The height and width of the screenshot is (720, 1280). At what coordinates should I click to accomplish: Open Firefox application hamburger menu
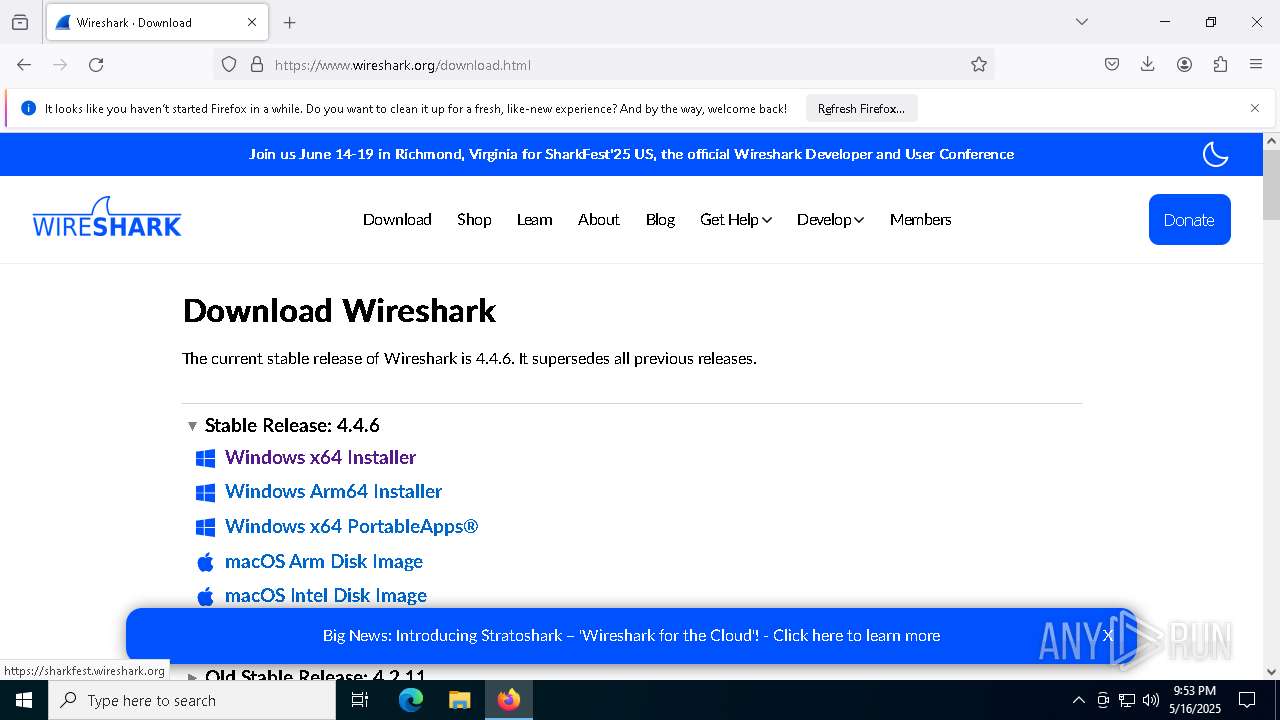(x=1256, y=65)
